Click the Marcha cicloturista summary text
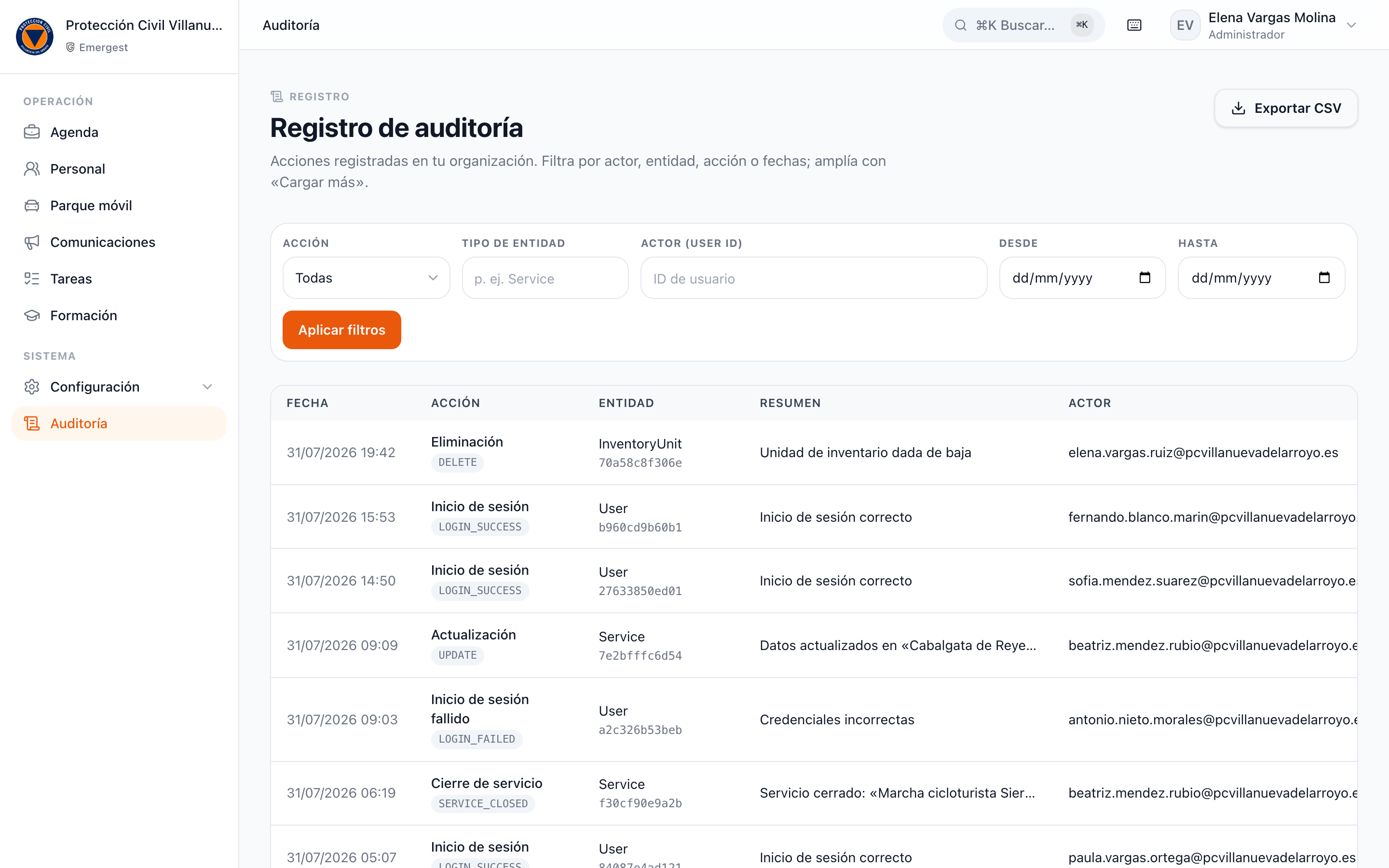Image resolution: width=1389 pixels, height=868 pixels. (x=897, y=793)
